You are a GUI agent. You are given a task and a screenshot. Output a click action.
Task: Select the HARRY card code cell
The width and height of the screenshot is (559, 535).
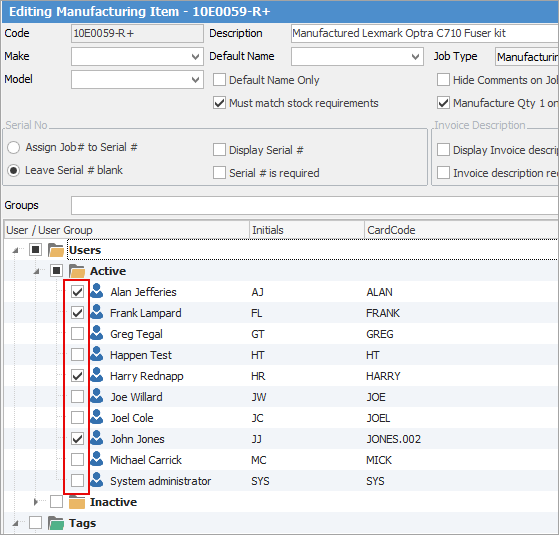383,376
